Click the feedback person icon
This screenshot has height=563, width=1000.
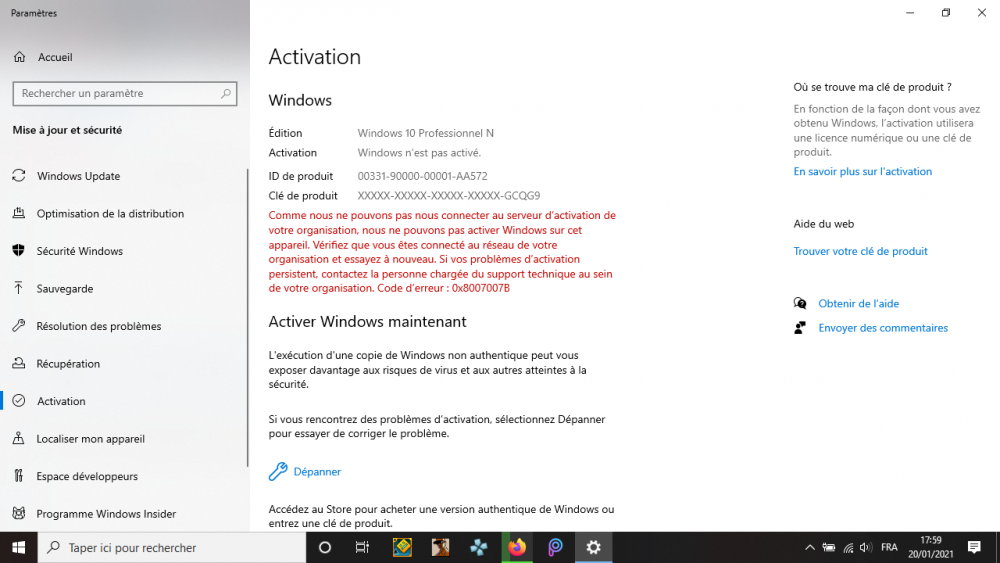(800, 328)
